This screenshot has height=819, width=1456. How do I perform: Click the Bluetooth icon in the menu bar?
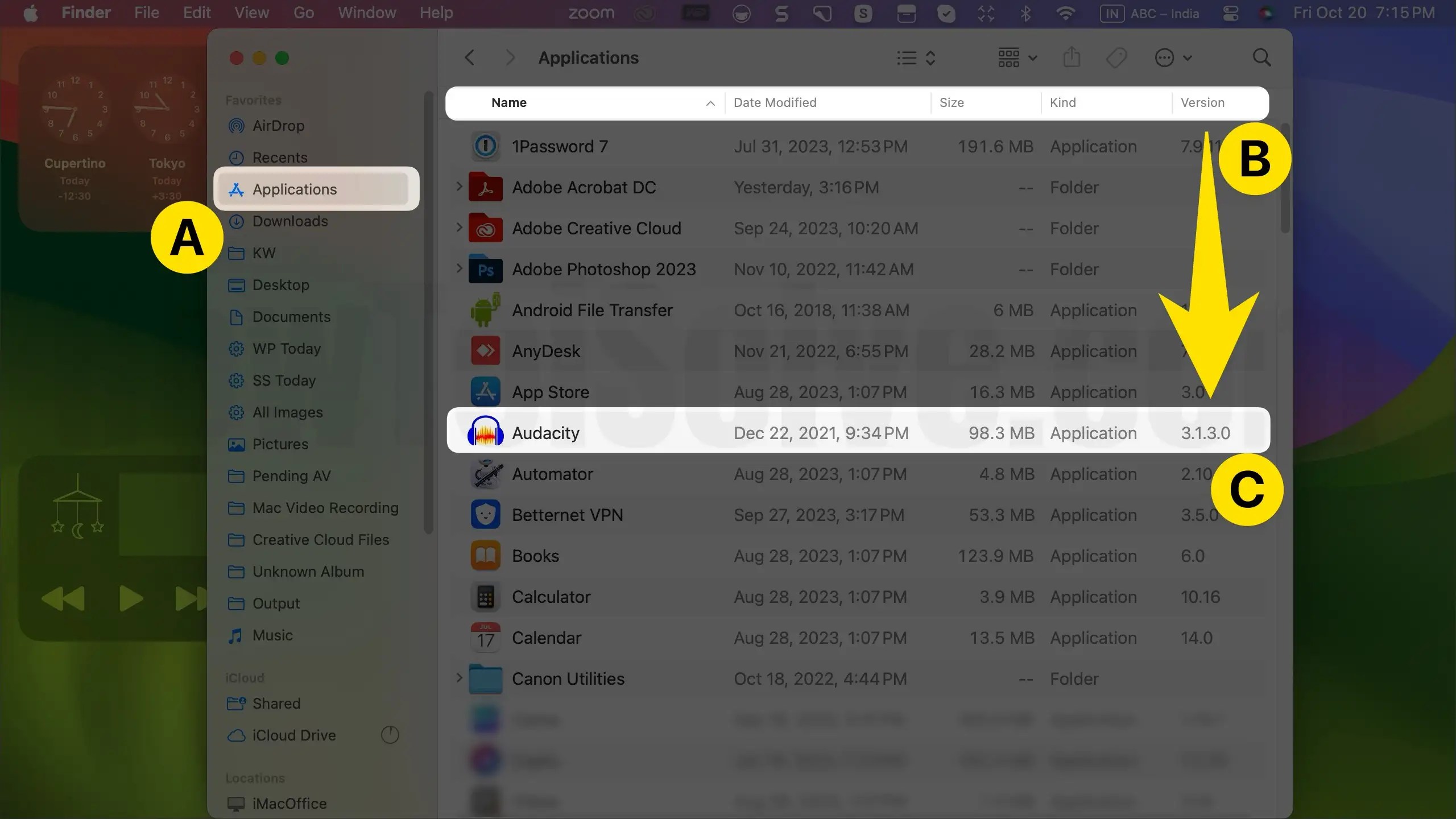[x=1025, y=13]
